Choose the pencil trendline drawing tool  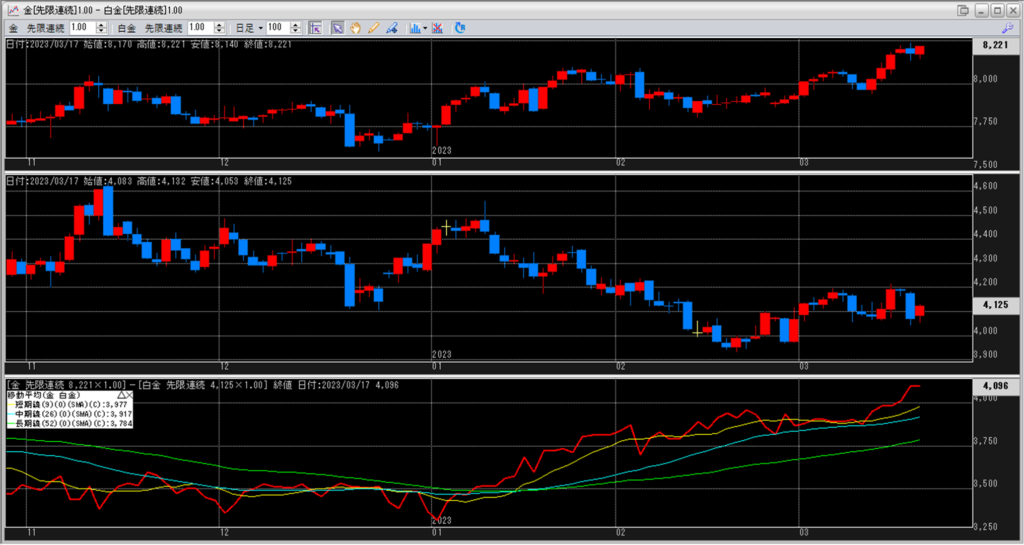[x=373, y=28]
